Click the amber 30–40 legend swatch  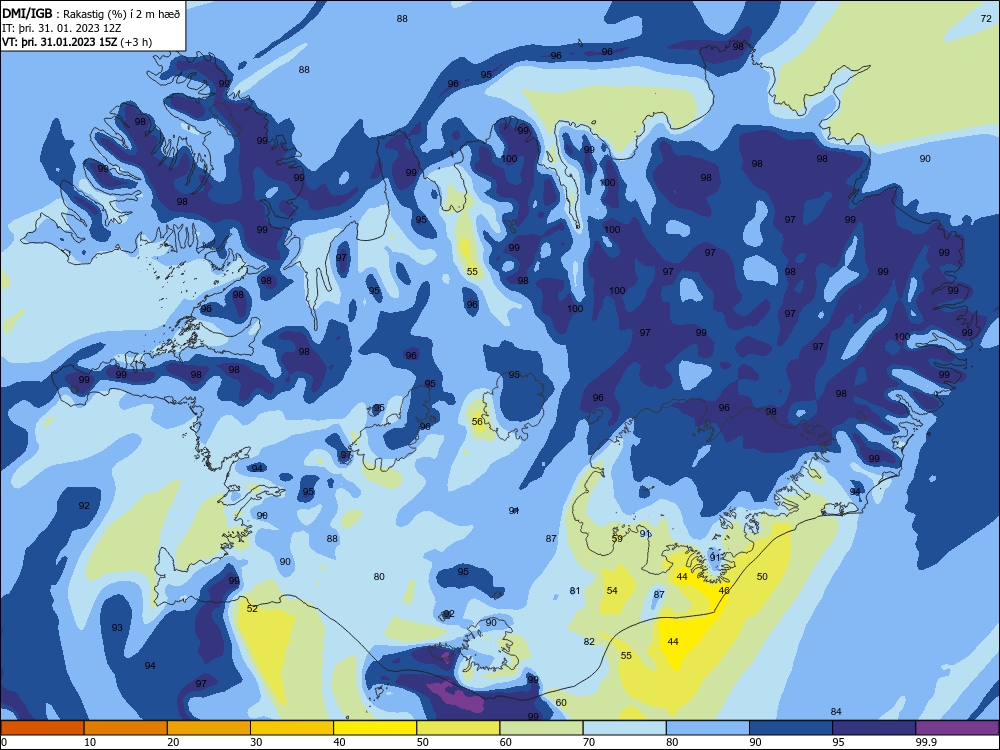point(292,728)
